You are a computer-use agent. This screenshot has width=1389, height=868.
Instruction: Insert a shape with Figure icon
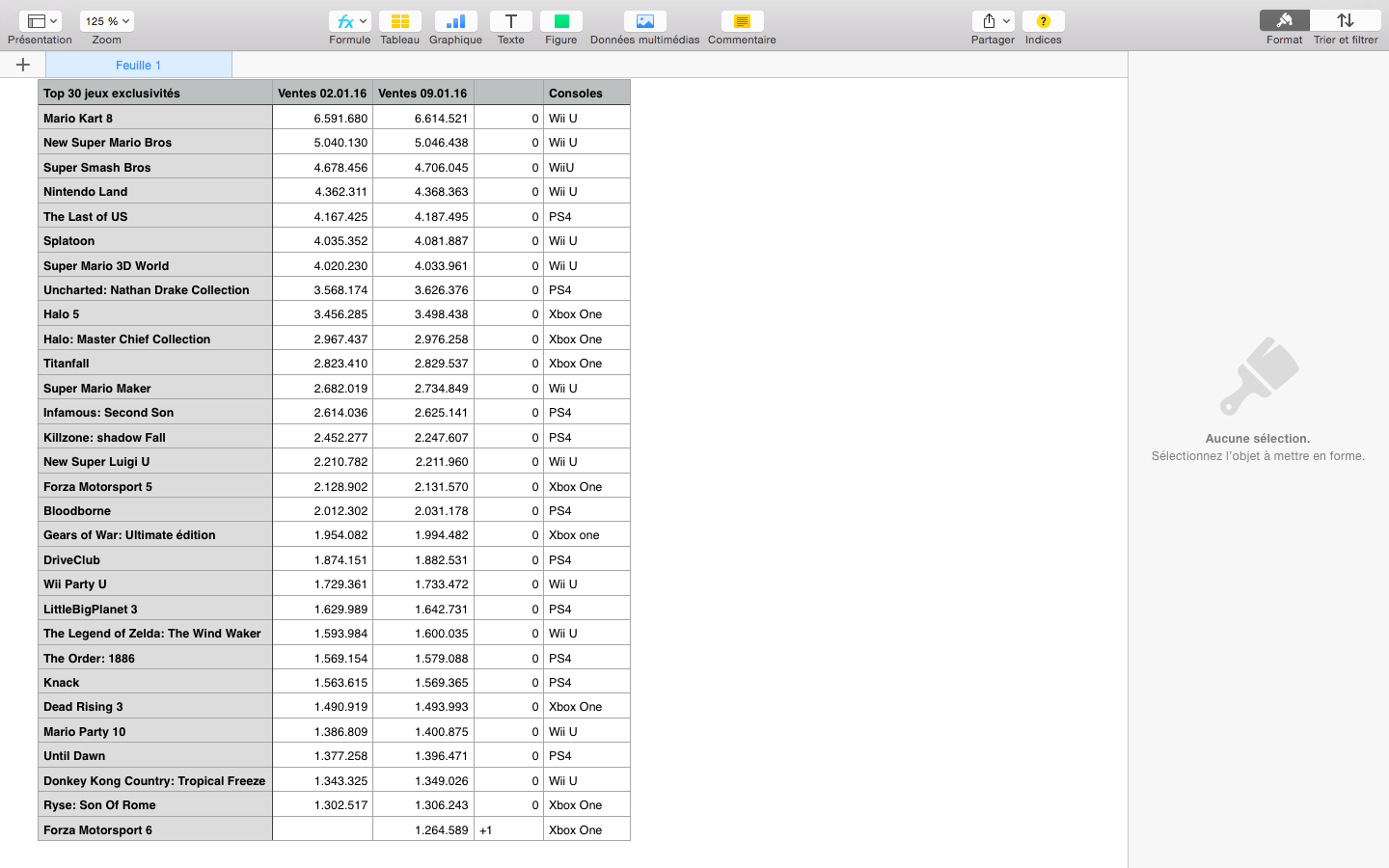click(x=560, y=21)
